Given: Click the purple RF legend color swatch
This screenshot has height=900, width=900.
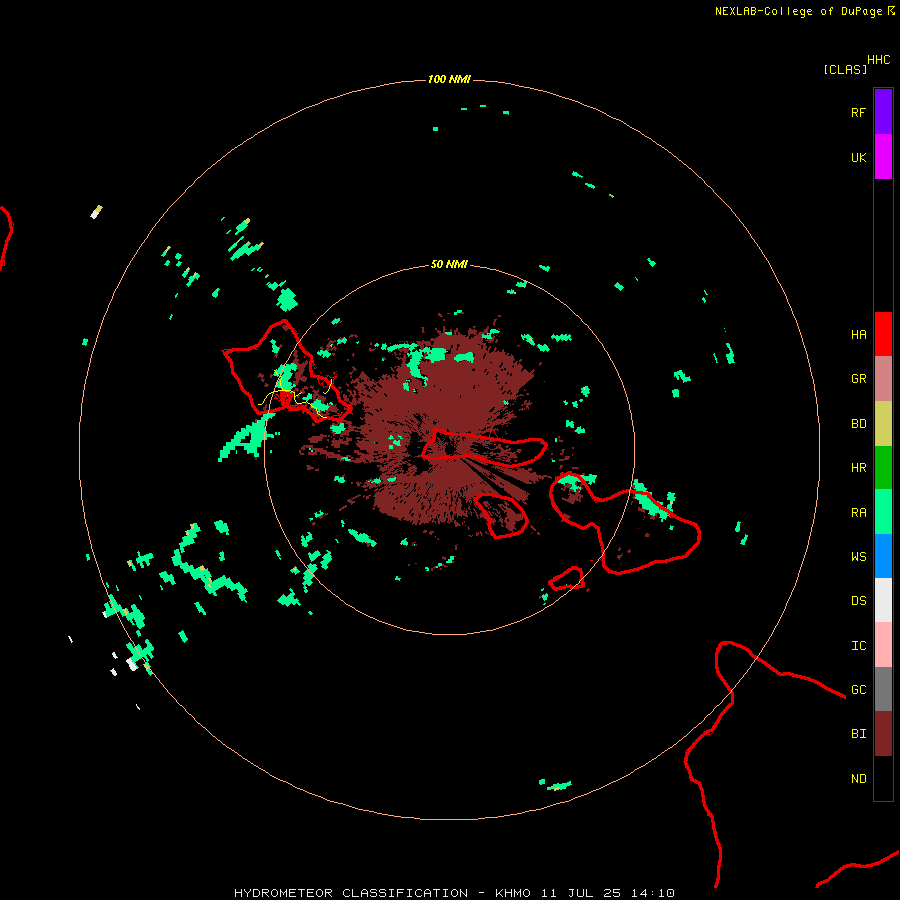Looking at the screenshot, I should (883, 112).
